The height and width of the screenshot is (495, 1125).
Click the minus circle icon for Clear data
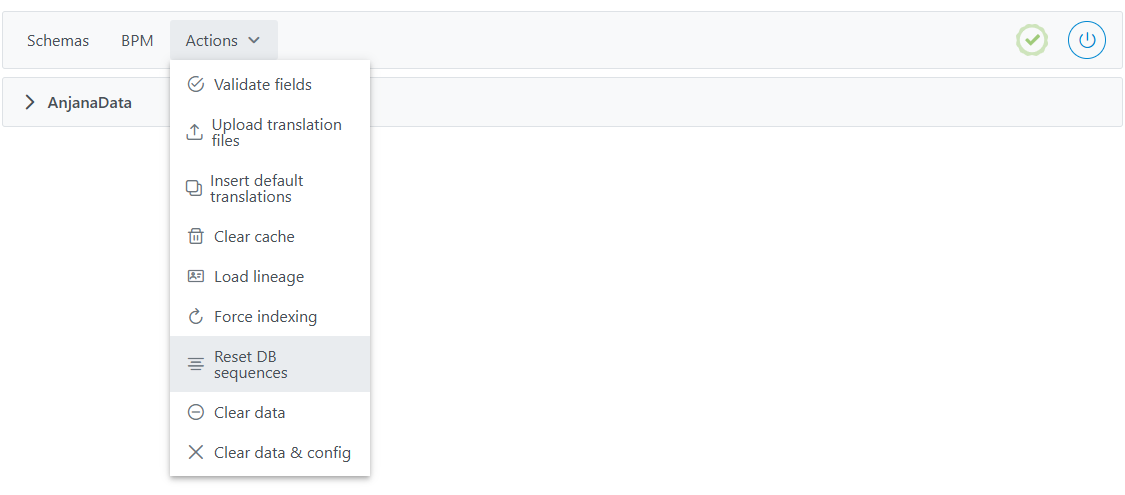click(196, 413)
